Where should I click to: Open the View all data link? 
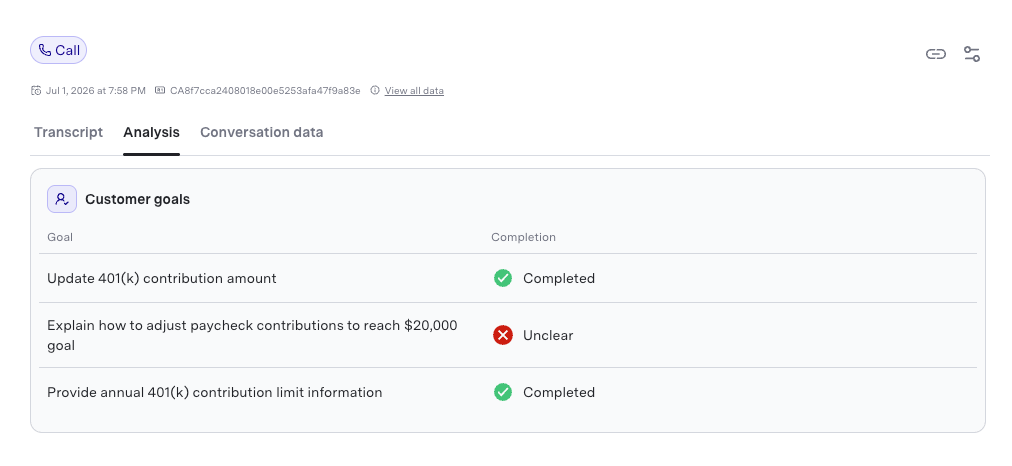[x=414, y=90]
